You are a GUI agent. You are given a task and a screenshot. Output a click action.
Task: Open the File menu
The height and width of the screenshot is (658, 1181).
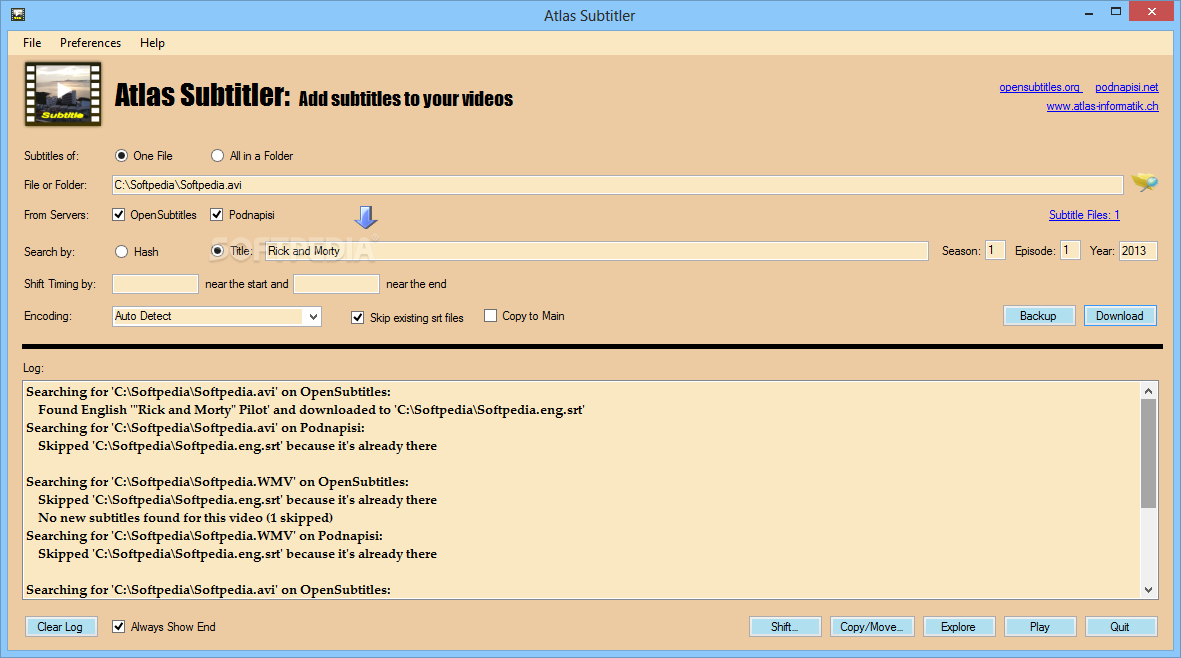tap(32, 43)
